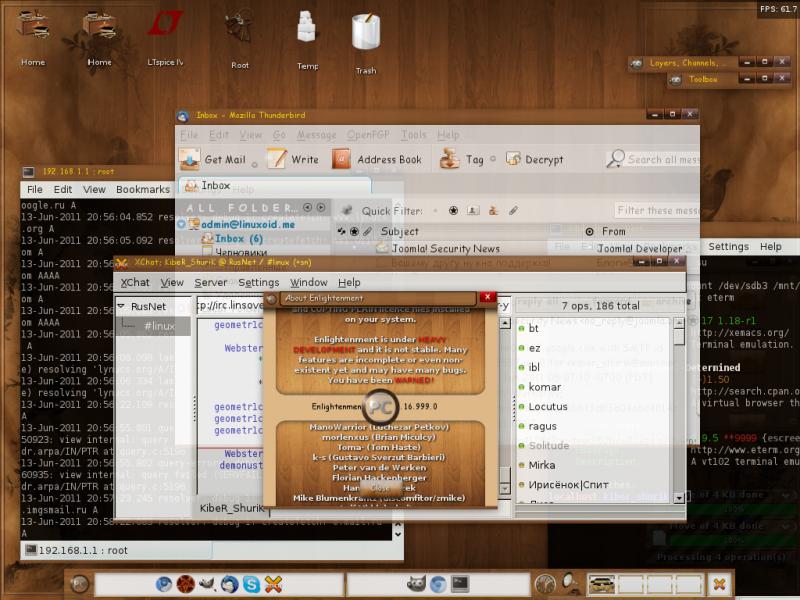Go to previous folder view in All Folders header
The image size is (800, 600).
(x=307, y=208)
